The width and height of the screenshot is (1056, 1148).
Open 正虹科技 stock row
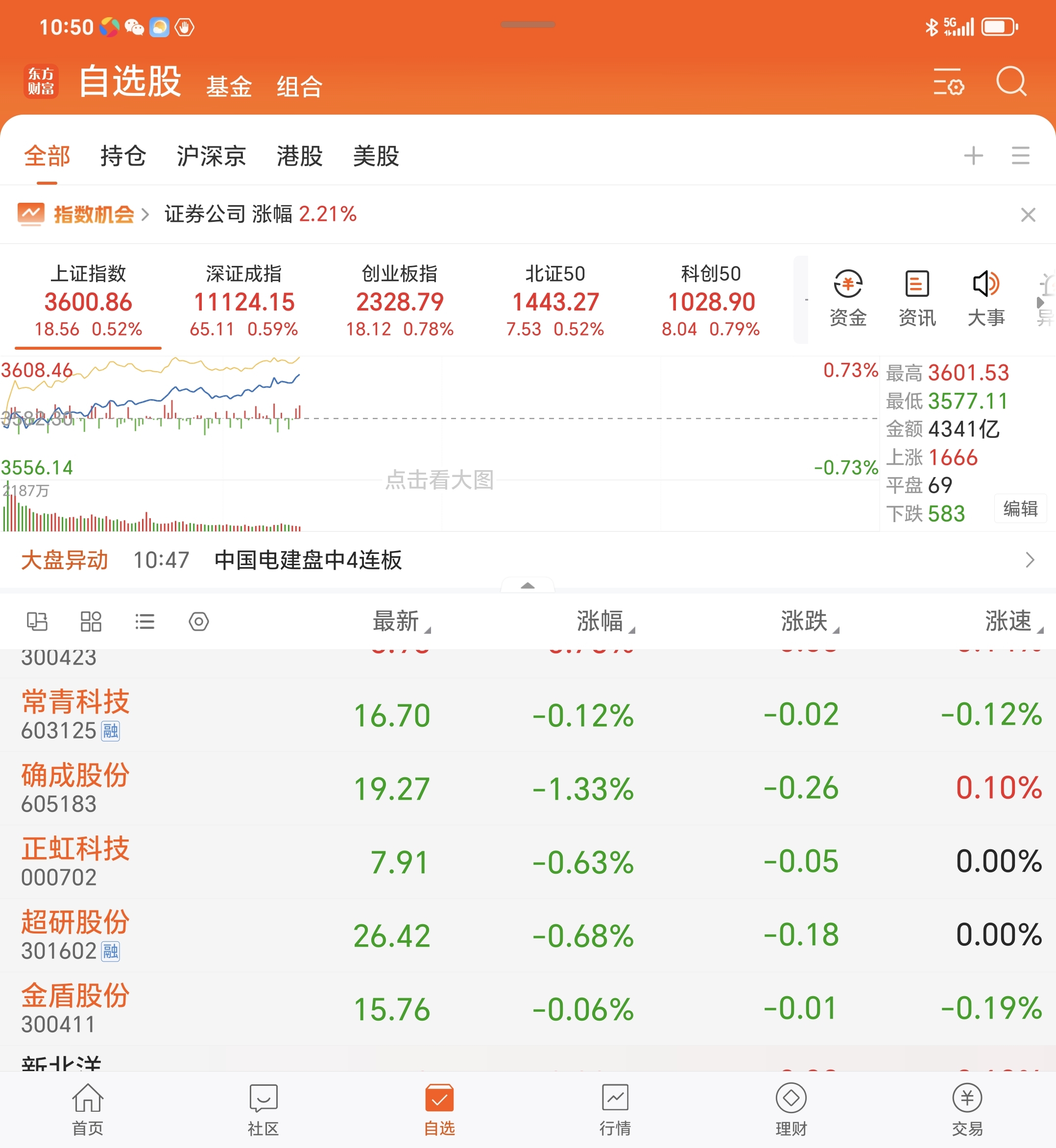click(528, 861)
